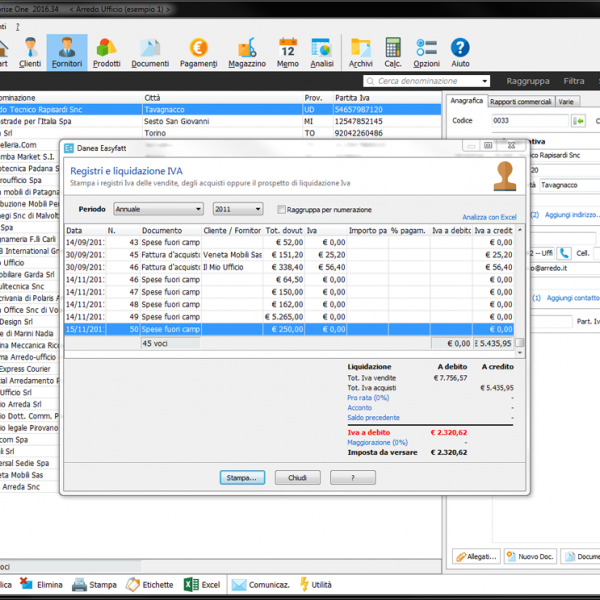Click the scroll down arrow of IVA table
Image resolution: width=600 pixels, height=600 pixels.
pyautogui.click(x=520, y=352)
